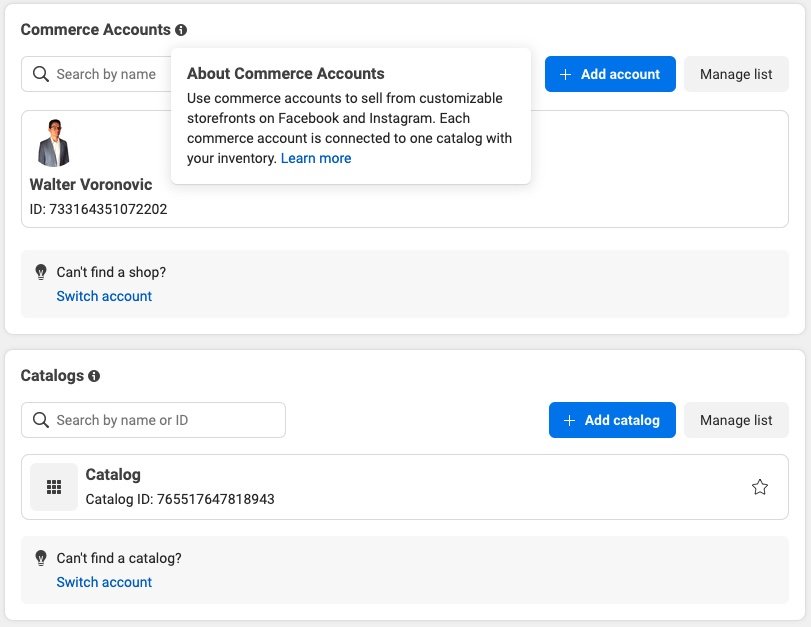The width and height of the screenshot is (811, 627).
Task: Open Manage list for Commerce Accounts
Action: coord(736,74)
